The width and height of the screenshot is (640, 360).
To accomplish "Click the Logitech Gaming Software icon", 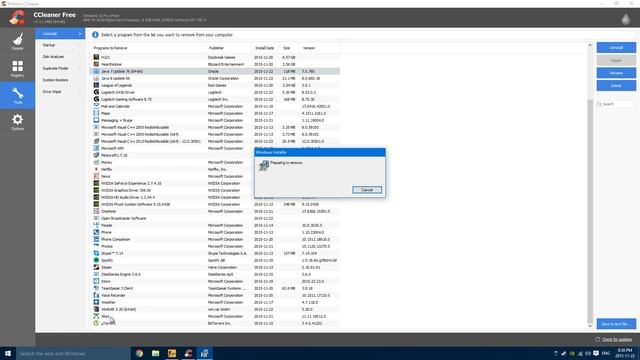I will click(x=96, y=99).
